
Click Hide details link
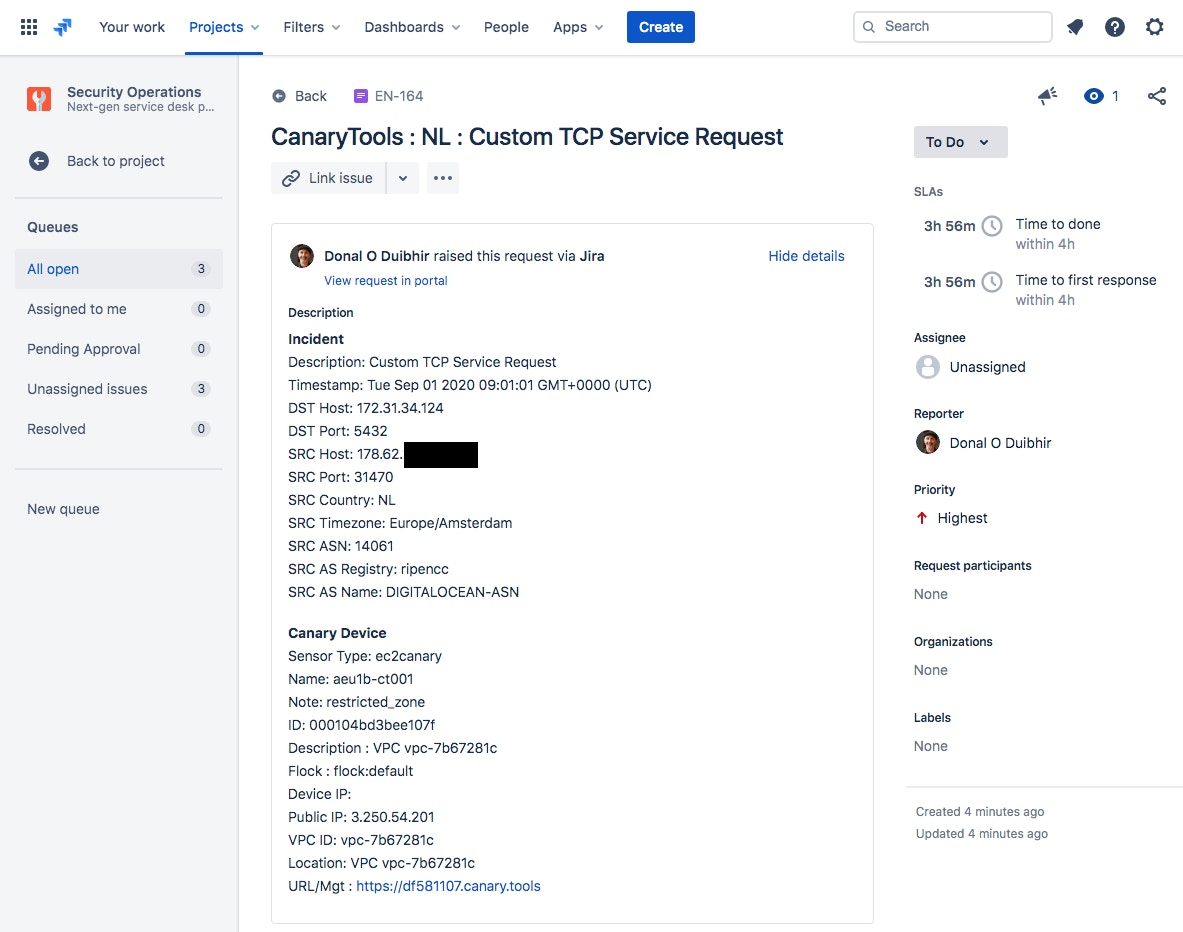(x=806, y=256)
